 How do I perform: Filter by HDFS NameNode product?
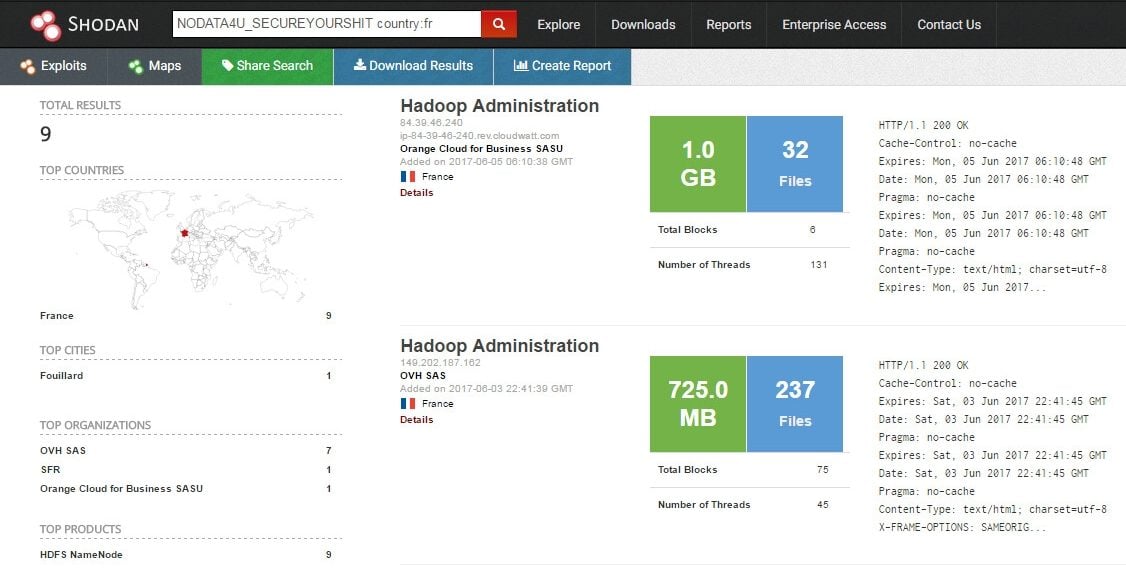(x=81, y=555)
